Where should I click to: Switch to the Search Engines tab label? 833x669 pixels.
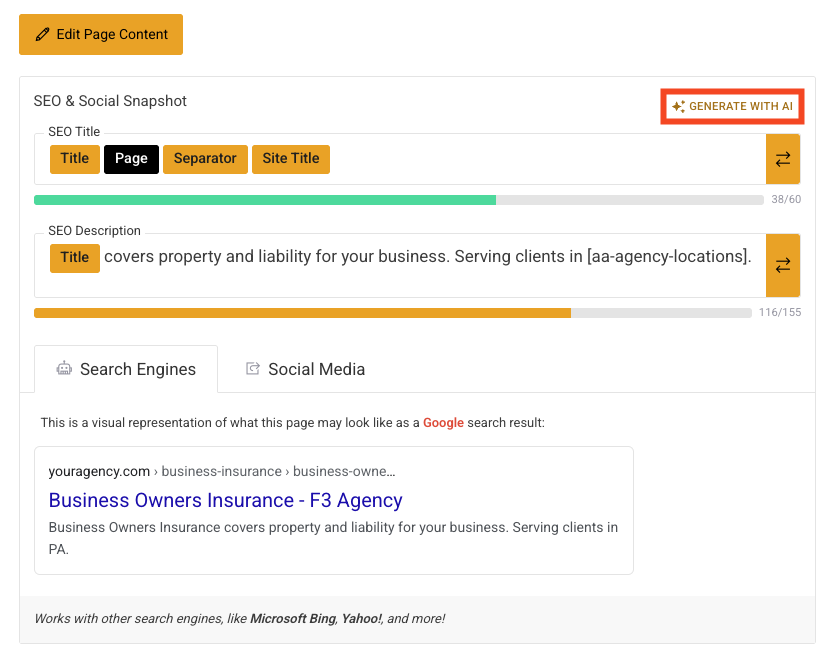pyautogui.click(x=138, y=370)
